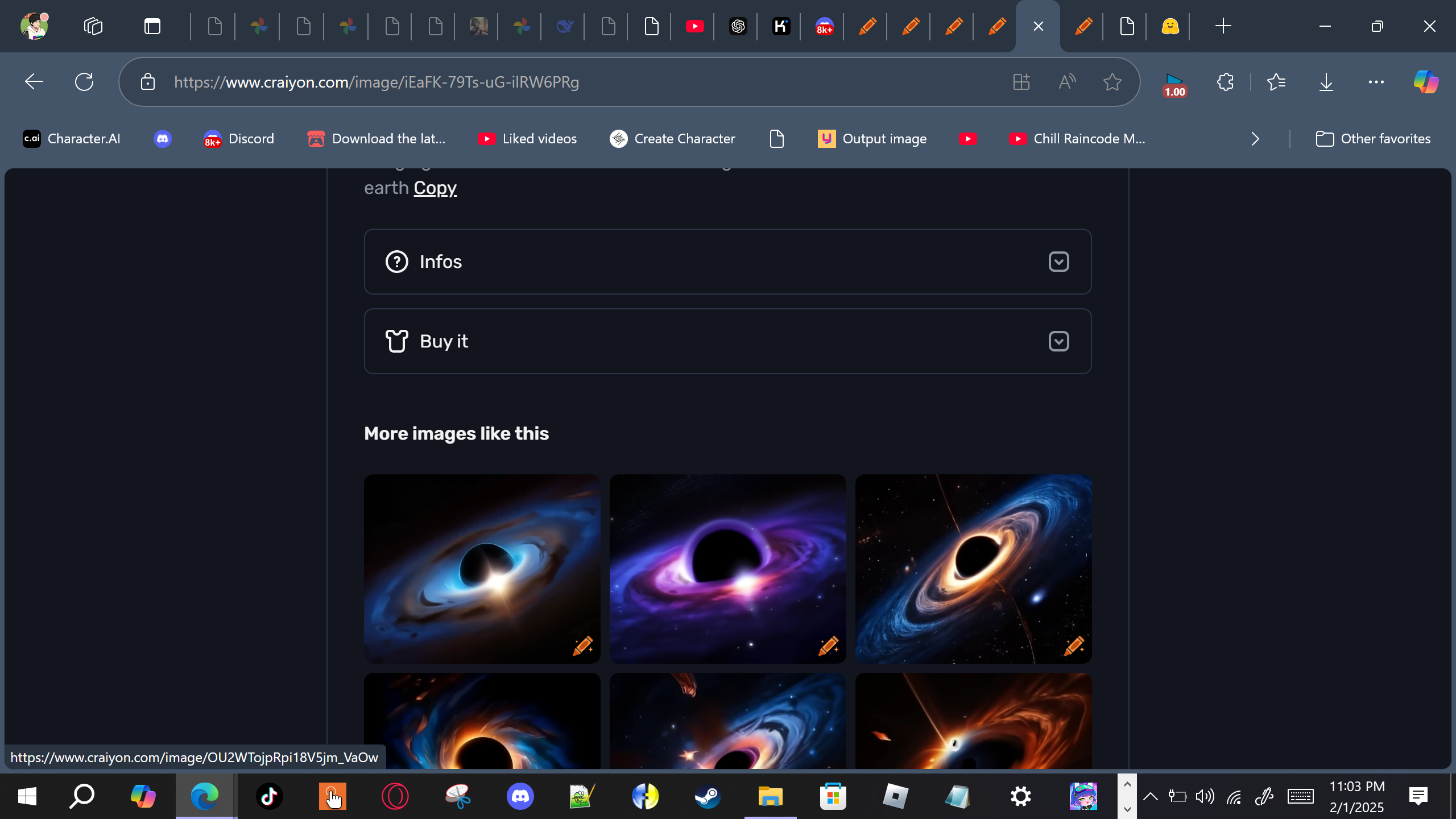Open Steam from the taskbar
Screen dimensions: 1456x819
click(x=708, y=796)
